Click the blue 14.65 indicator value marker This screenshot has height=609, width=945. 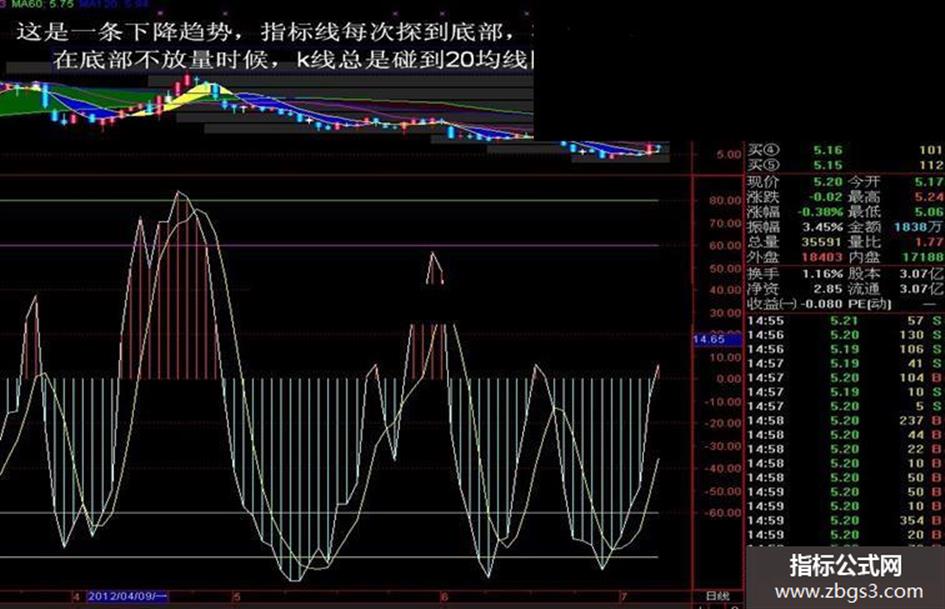pos(717,339)
